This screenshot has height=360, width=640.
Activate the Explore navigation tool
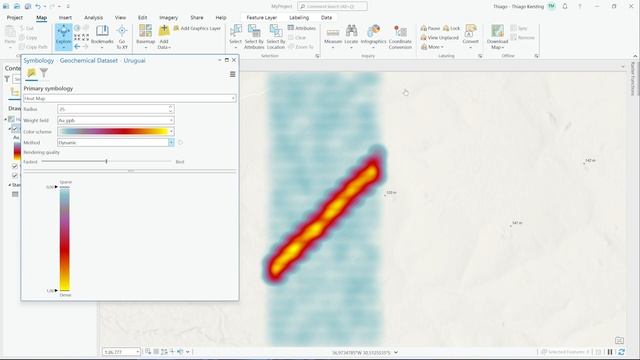(x=64, y=36)
